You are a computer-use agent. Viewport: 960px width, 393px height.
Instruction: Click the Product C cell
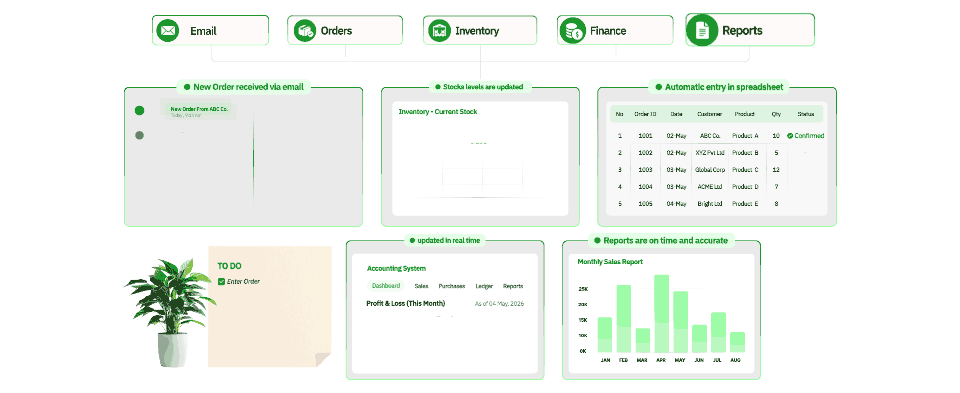coord(745,170)
